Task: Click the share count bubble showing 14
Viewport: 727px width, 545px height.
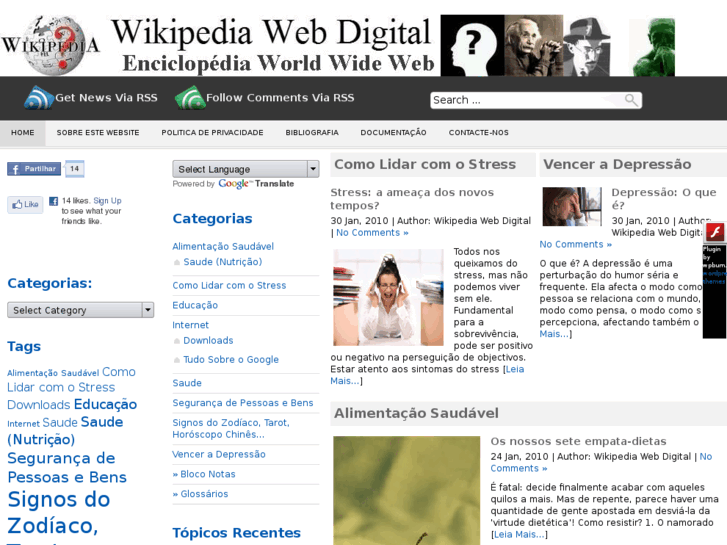Action: (74, 169)
